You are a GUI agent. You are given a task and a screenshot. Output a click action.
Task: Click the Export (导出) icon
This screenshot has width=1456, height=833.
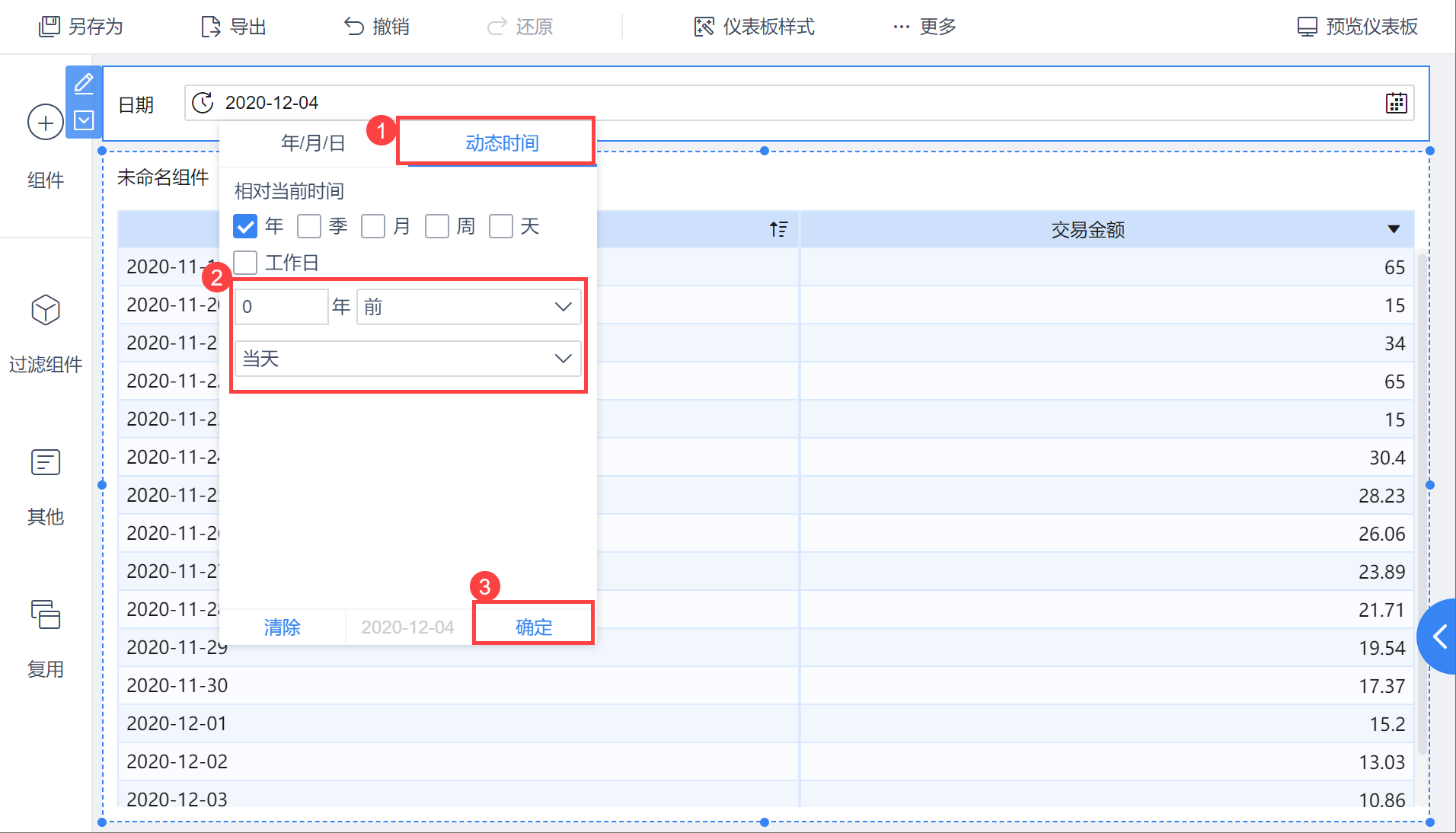210,27
